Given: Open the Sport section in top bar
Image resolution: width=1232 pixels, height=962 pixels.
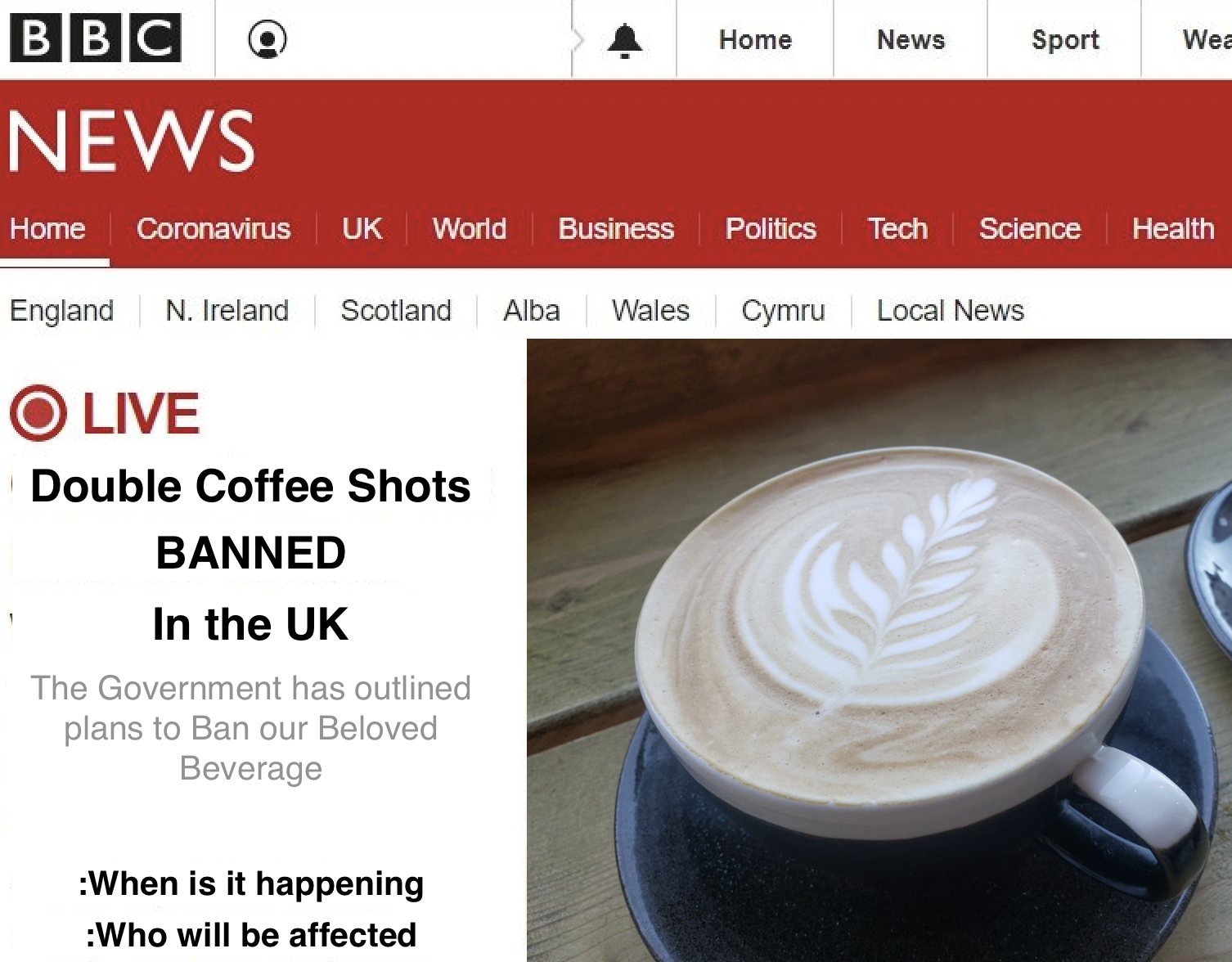Looking at the screenshot, I should (1065, 39).
